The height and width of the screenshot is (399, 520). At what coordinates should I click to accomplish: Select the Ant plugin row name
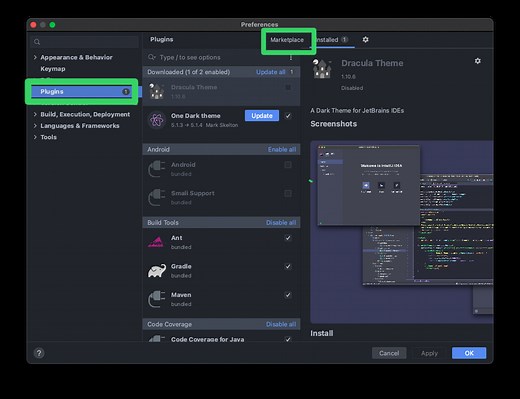coord(176,238)
